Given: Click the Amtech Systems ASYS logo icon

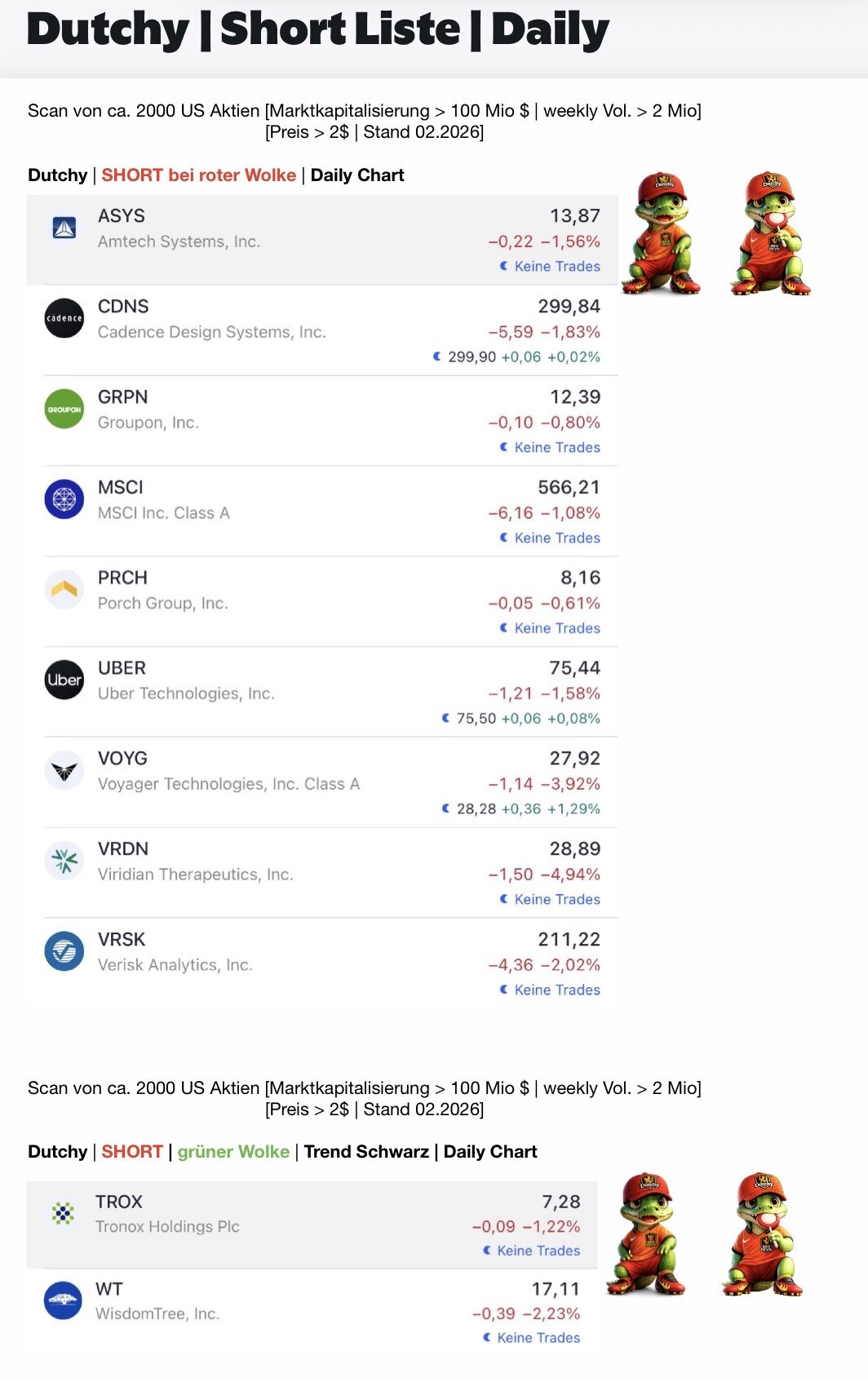Looking at the screenshot, I should 64,228.
